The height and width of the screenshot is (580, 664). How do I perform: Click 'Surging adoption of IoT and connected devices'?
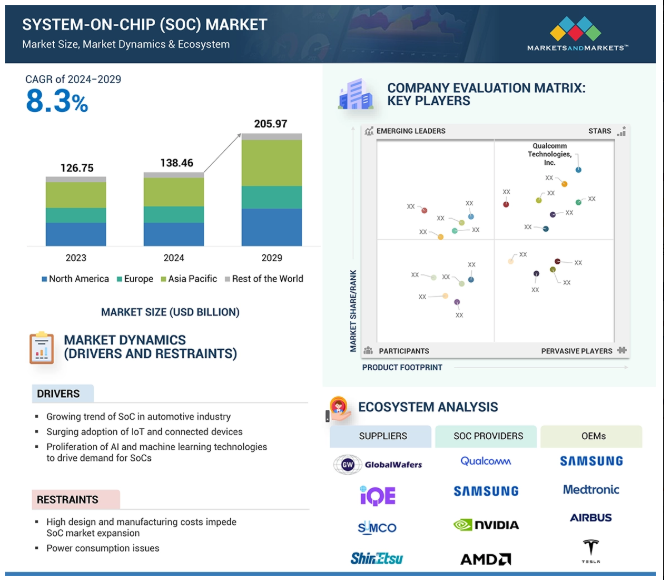click(144, 431)
